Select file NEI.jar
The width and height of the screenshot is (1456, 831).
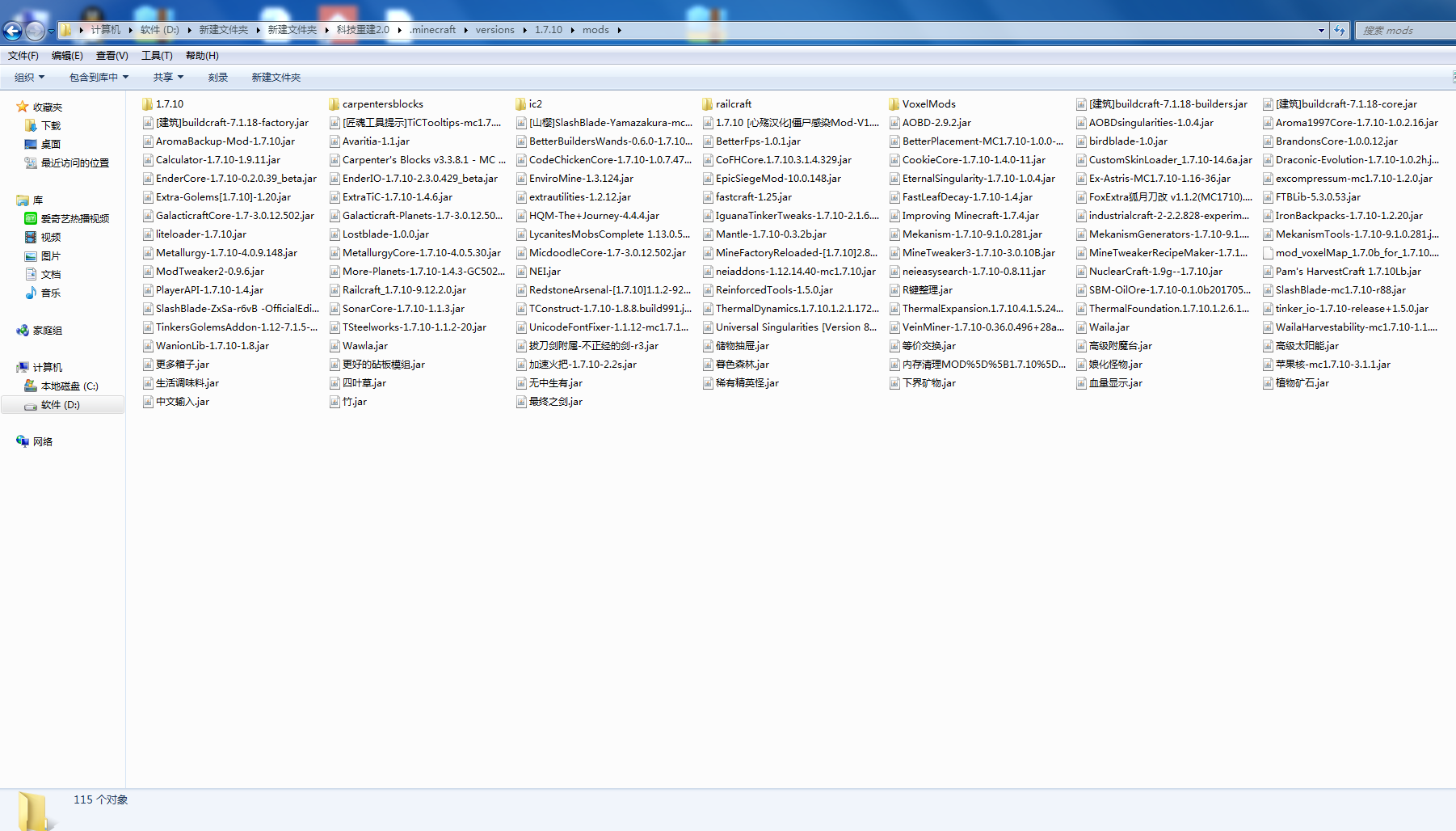pos(538,272)
